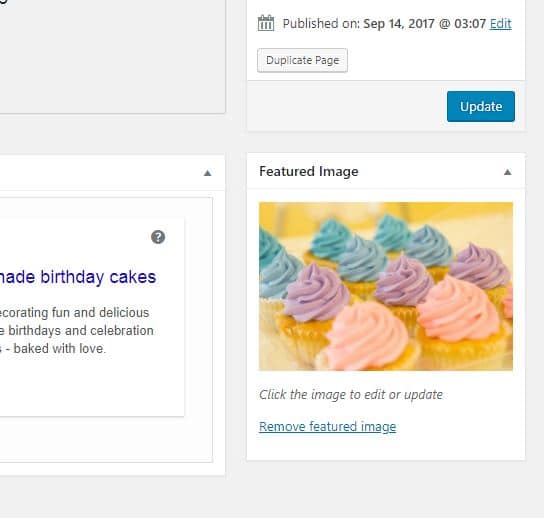Click blank area below Remove featured image link
The height and width of the screenshot is (518, 544).
pos(386,447)
